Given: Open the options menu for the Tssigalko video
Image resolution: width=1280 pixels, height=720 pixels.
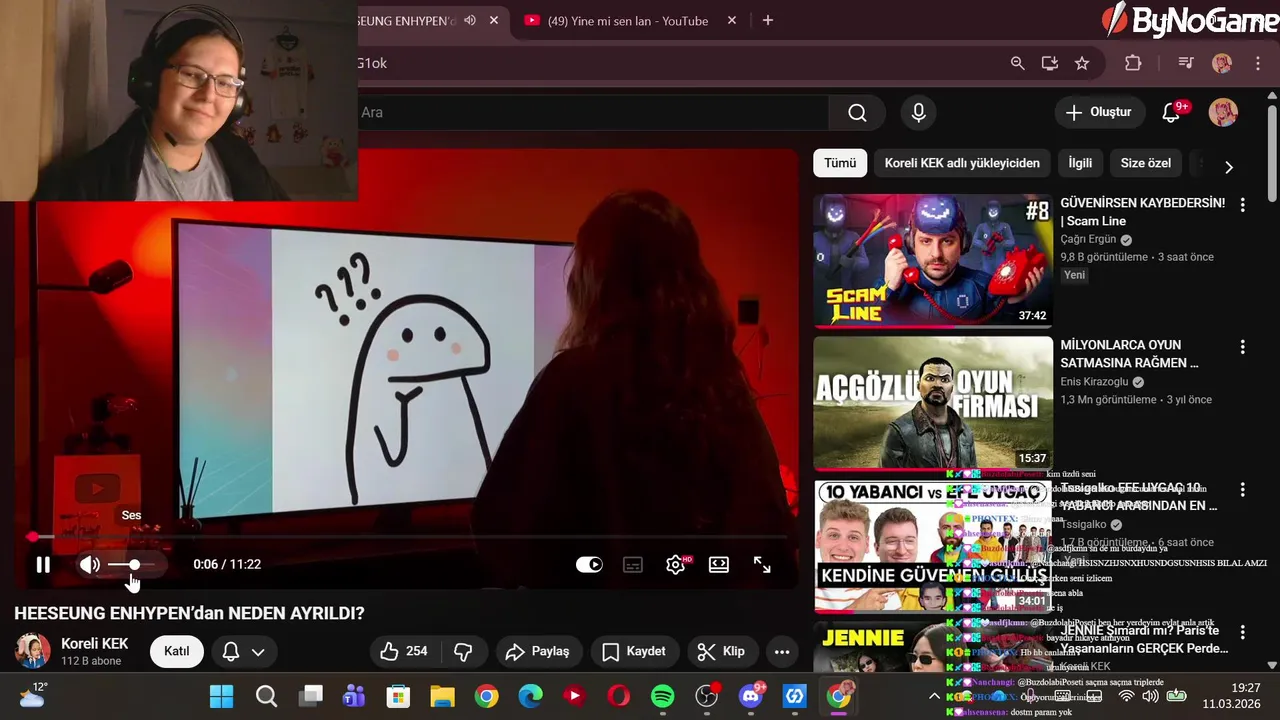Looking at the screenshot, I should [x=1243, y=490].
